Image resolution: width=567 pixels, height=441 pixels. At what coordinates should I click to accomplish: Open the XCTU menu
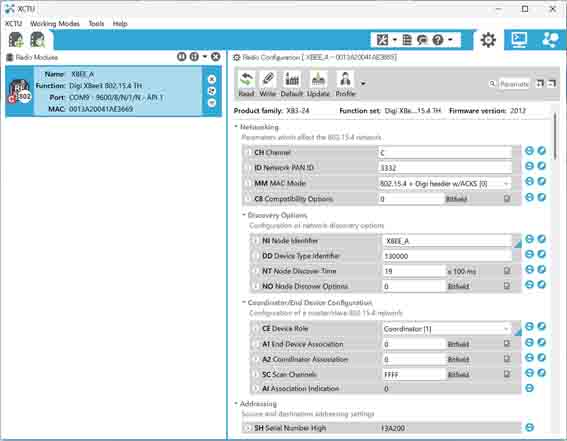pos(13,23)
